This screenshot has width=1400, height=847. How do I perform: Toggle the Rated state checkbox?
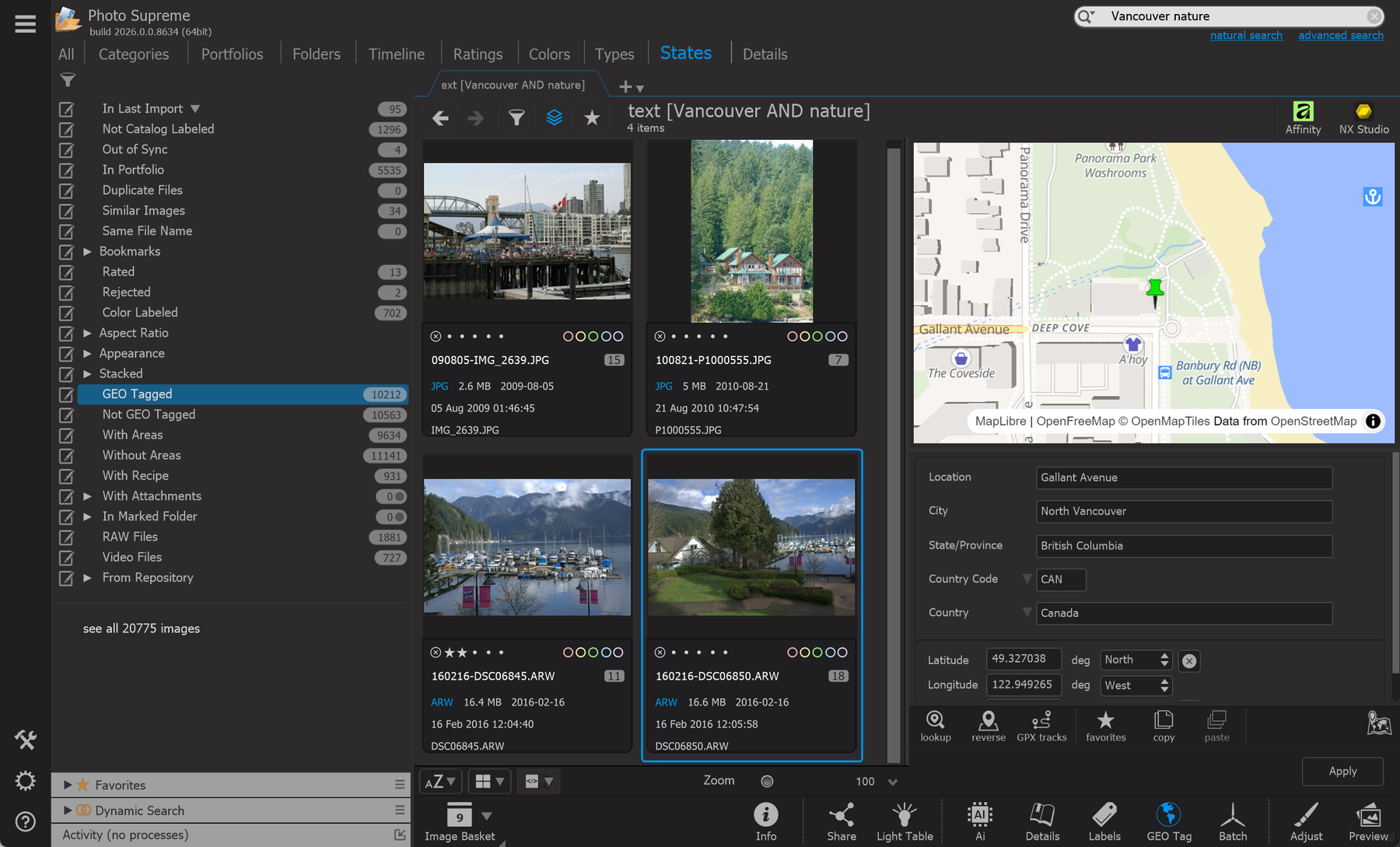(67, 272)
